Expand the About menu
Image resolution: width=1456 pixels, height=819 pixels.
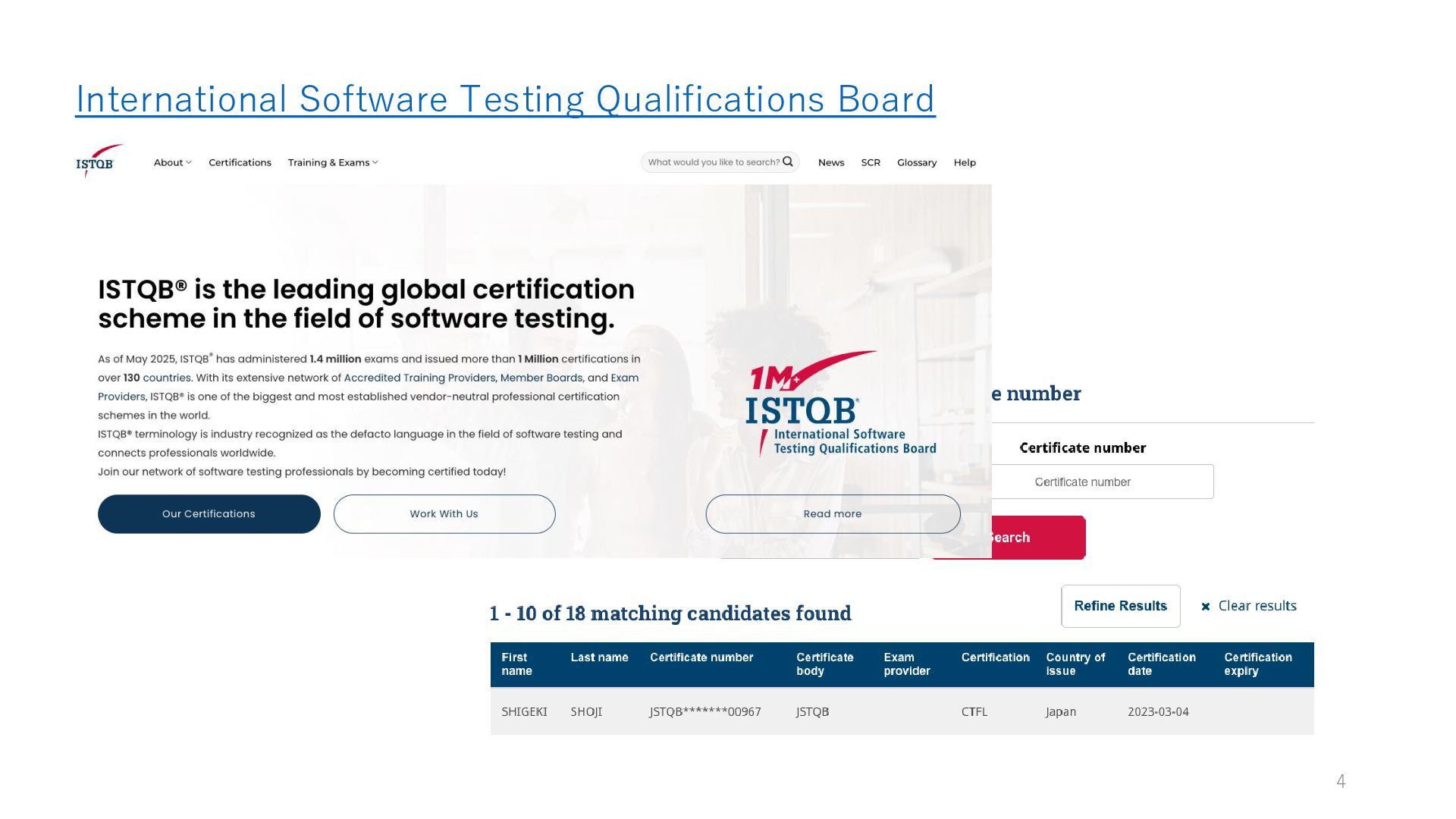point(172,162)
